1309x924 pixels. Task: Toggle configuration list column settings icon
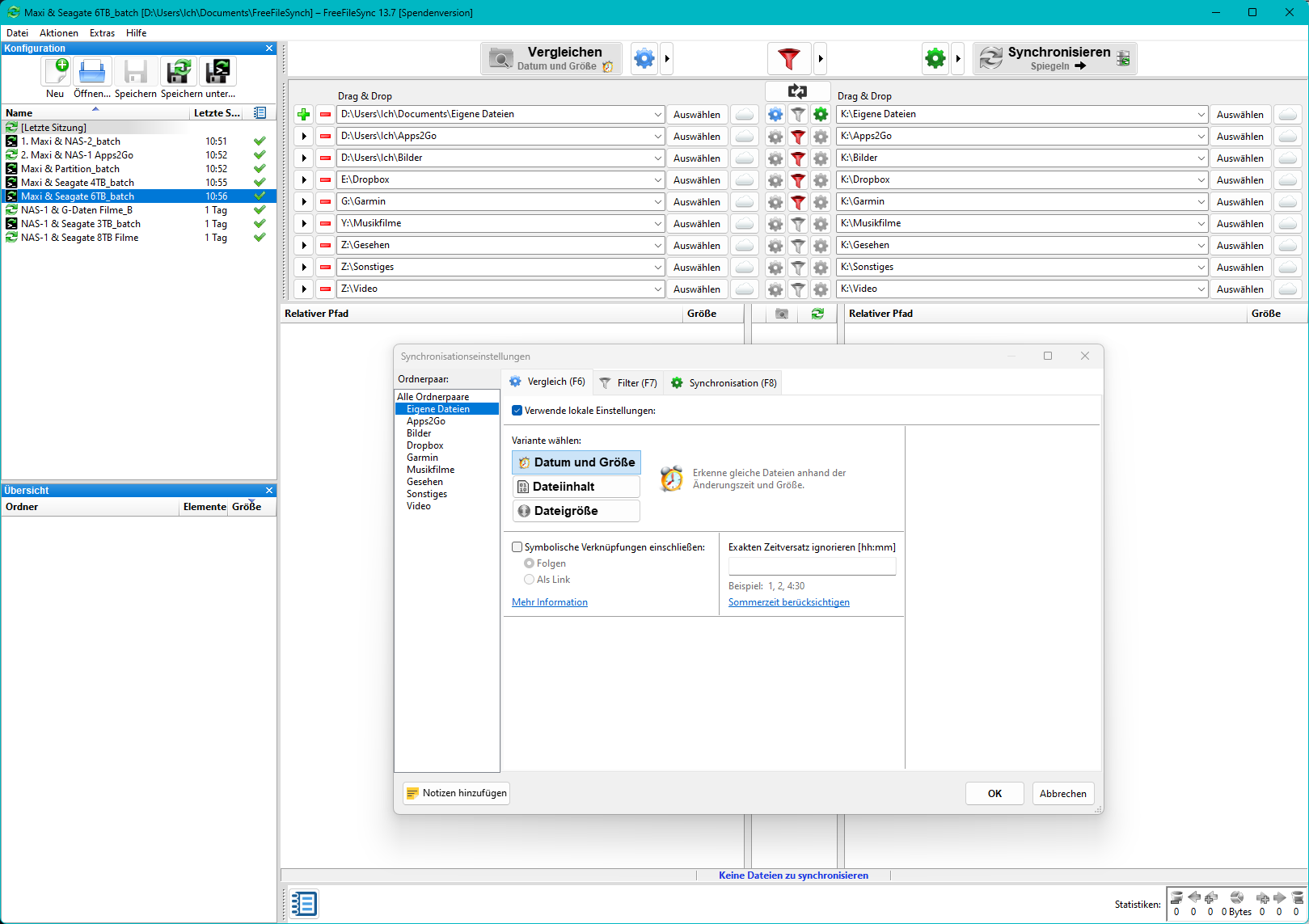coord(260,112)
